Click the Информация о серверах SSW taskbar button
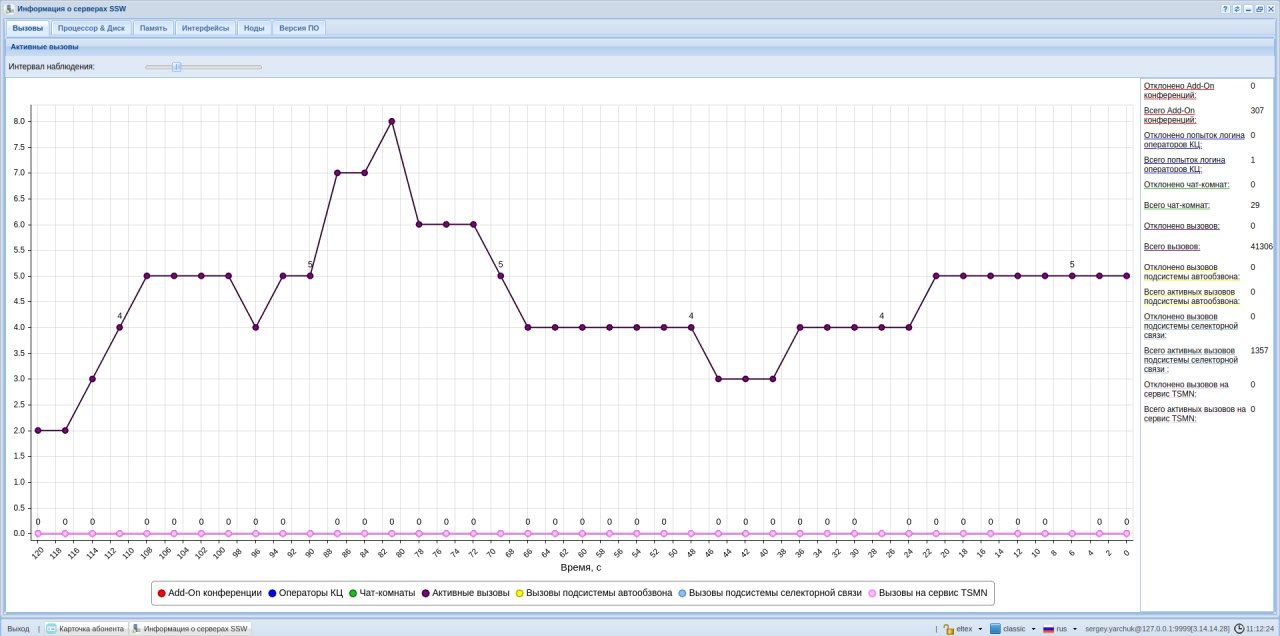 (190, 629)
